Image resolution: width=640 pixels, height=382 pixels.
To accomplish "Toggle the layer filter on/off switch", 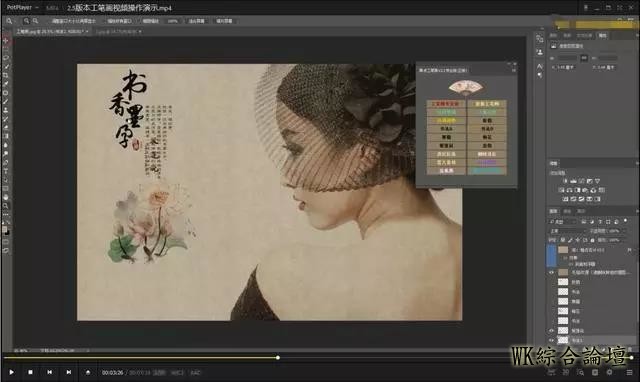I will click(x=625, y=221).
